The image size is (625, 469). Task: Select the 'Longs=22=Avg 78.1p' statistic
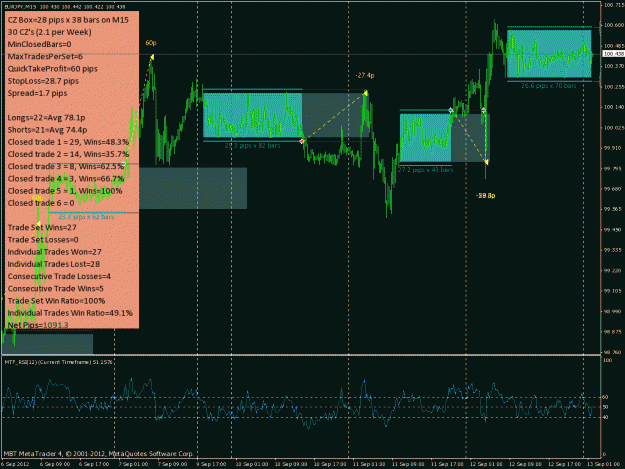pos(47,118)
